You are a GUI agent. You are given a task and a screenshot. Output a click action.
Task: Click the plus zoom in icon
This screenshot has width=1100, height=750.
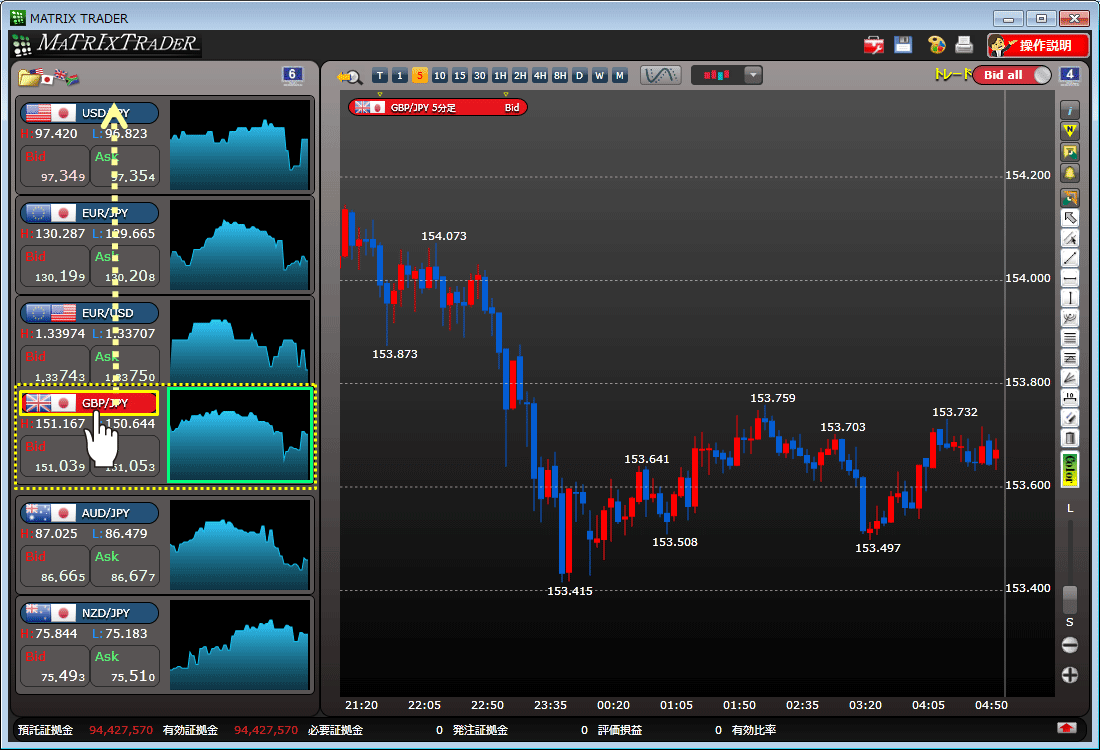coord(1069,675)
